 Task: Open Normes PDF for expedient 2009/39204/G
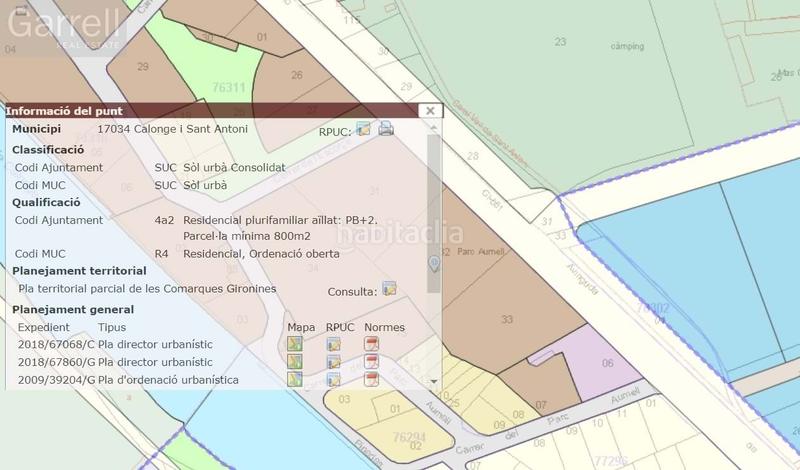[371, 379]
